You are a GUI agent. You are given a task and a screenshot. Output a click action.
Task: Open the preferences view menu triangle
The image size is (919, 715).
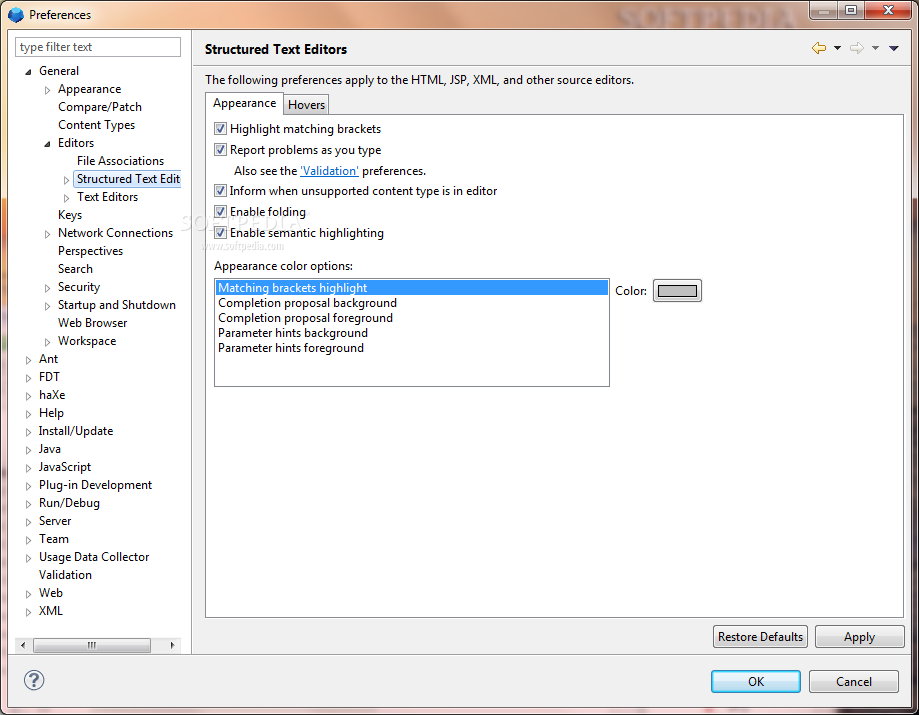(894, 48)
